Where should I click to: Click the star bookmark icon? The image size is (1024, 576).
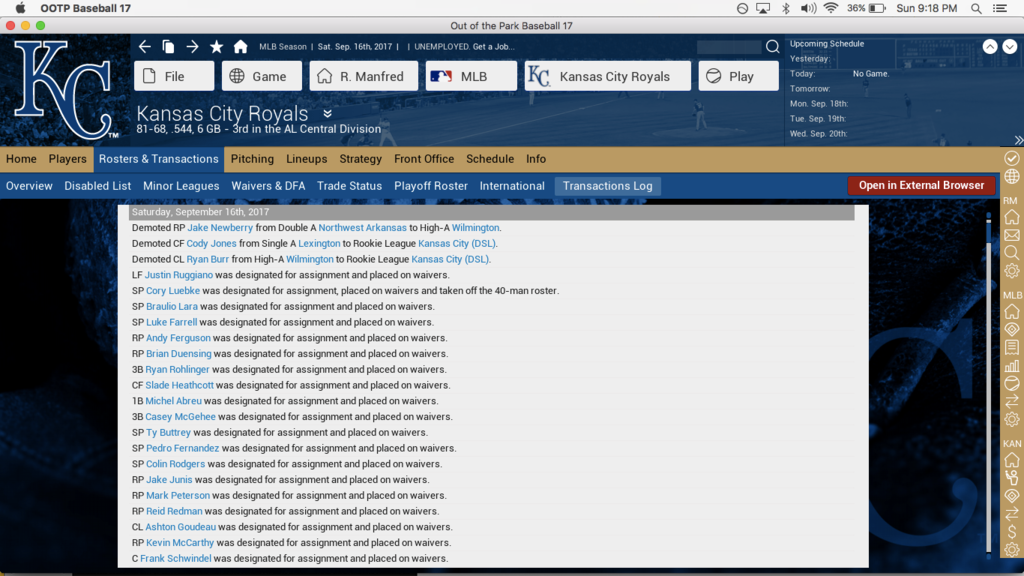[216, 47]
